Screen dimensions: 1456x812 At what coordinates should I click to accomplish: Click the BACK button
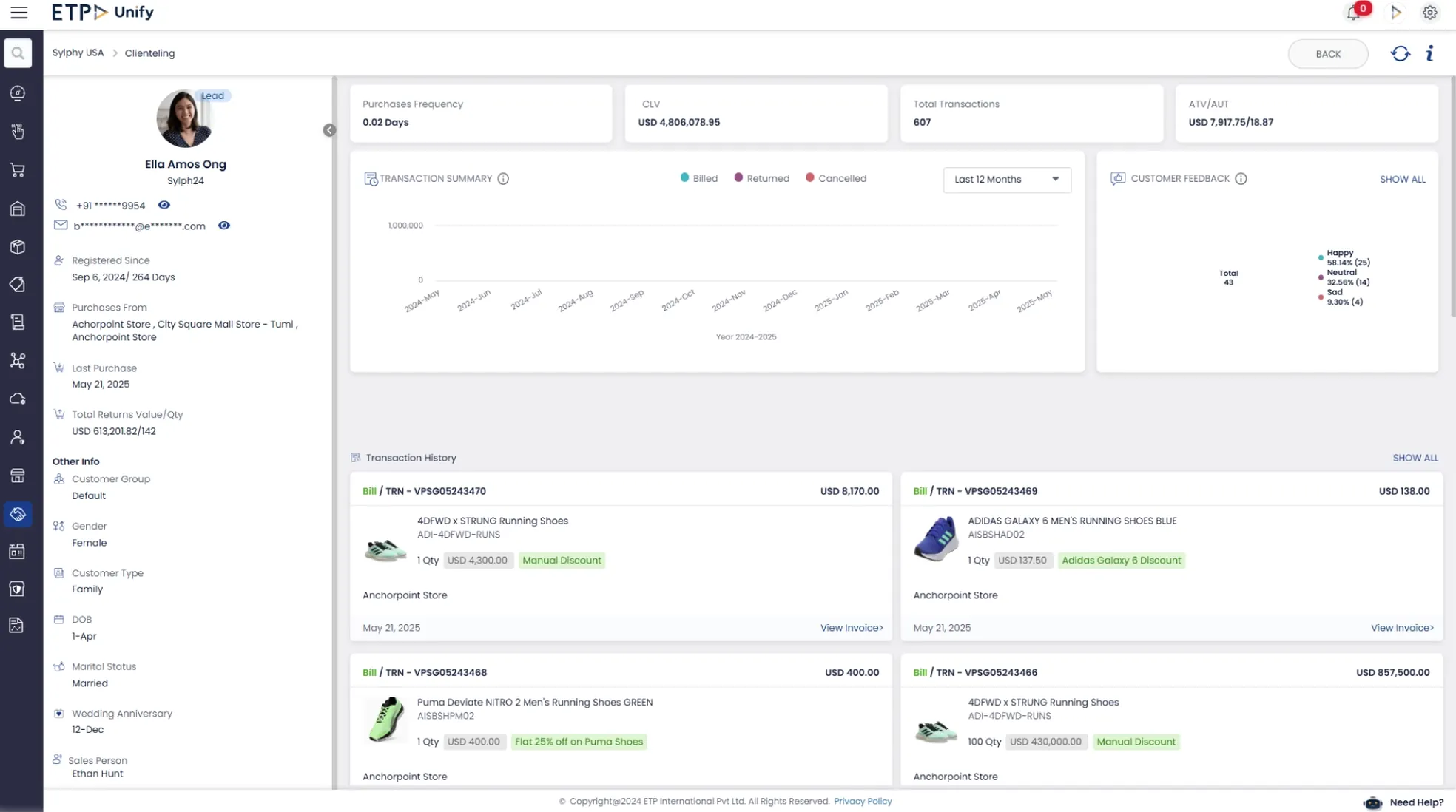(x=1327, y=53)
